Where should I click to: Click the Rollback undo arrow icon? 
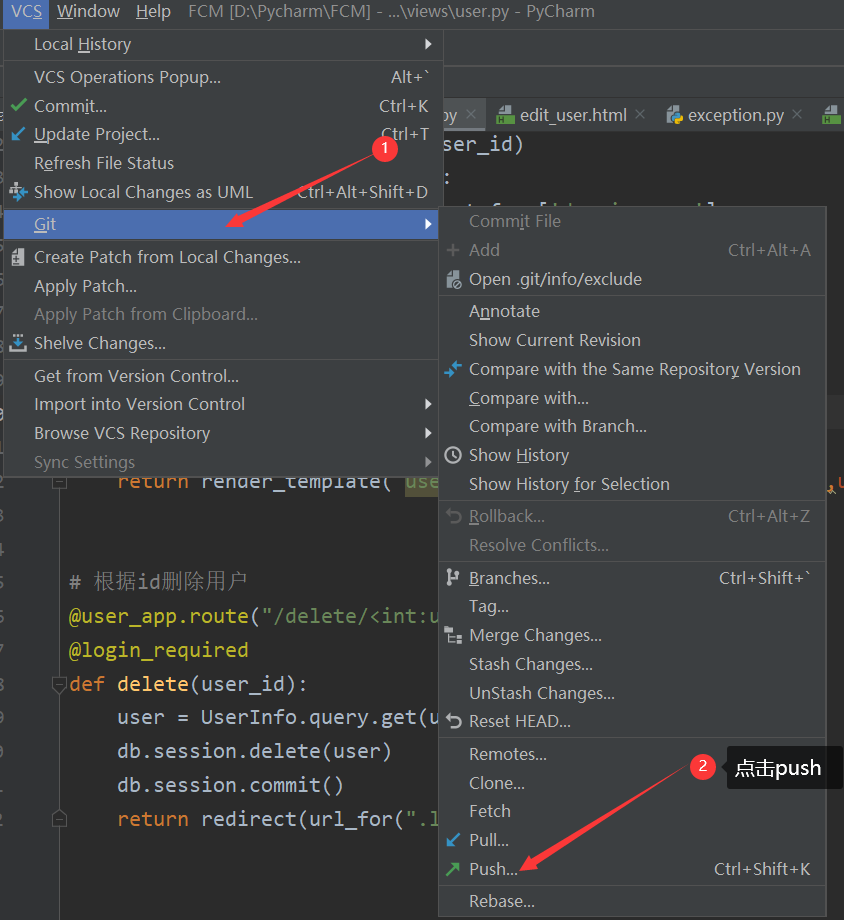(453, 516)
